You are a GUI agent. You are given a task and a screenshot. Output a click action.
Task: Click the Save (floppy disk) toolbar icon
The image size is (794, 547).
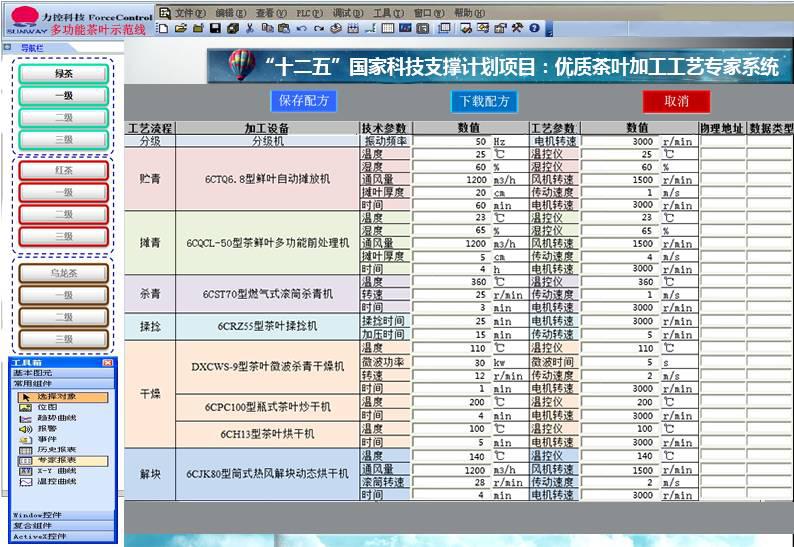214,29
